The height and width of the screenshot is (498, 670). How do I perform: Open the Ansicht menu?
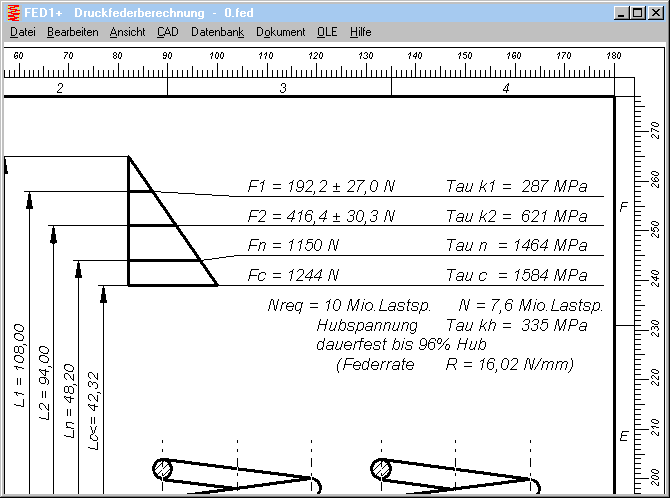[127, 32]
